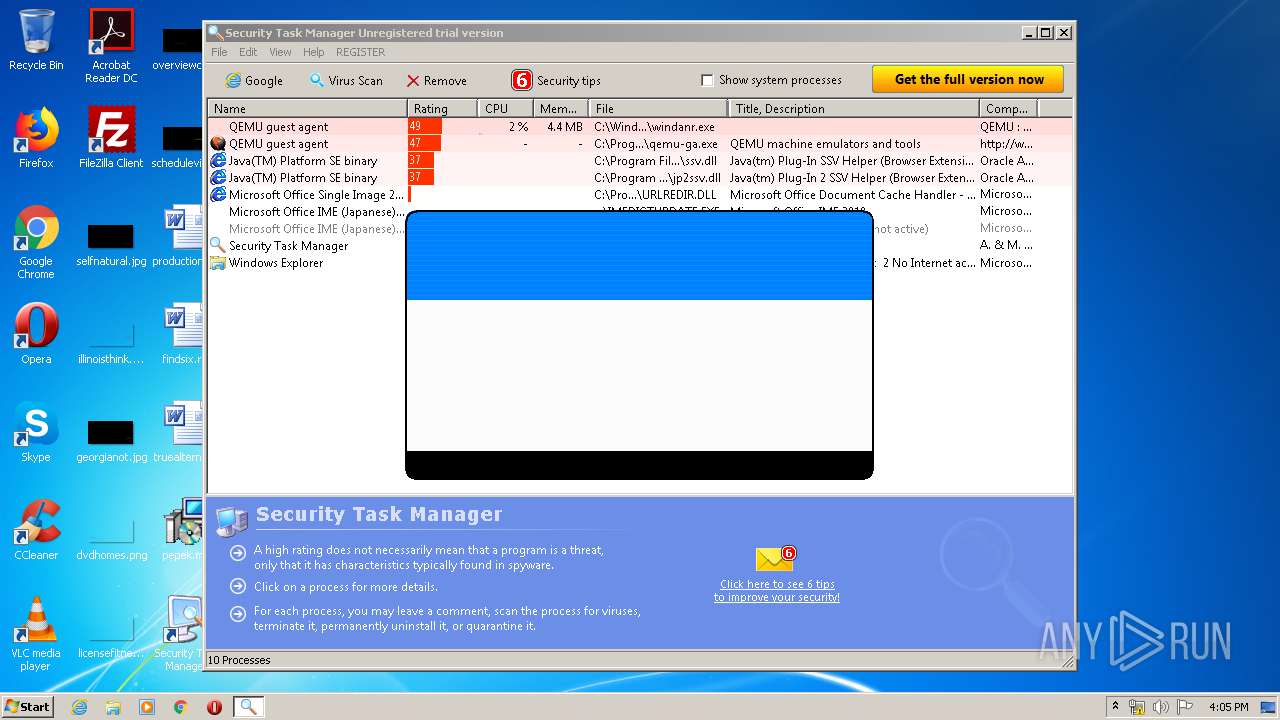This screenshot has height=720, width=1280.
Task: Click the 4.4 MB memory value
Action: pyautogui.click(x=565, y=127)
